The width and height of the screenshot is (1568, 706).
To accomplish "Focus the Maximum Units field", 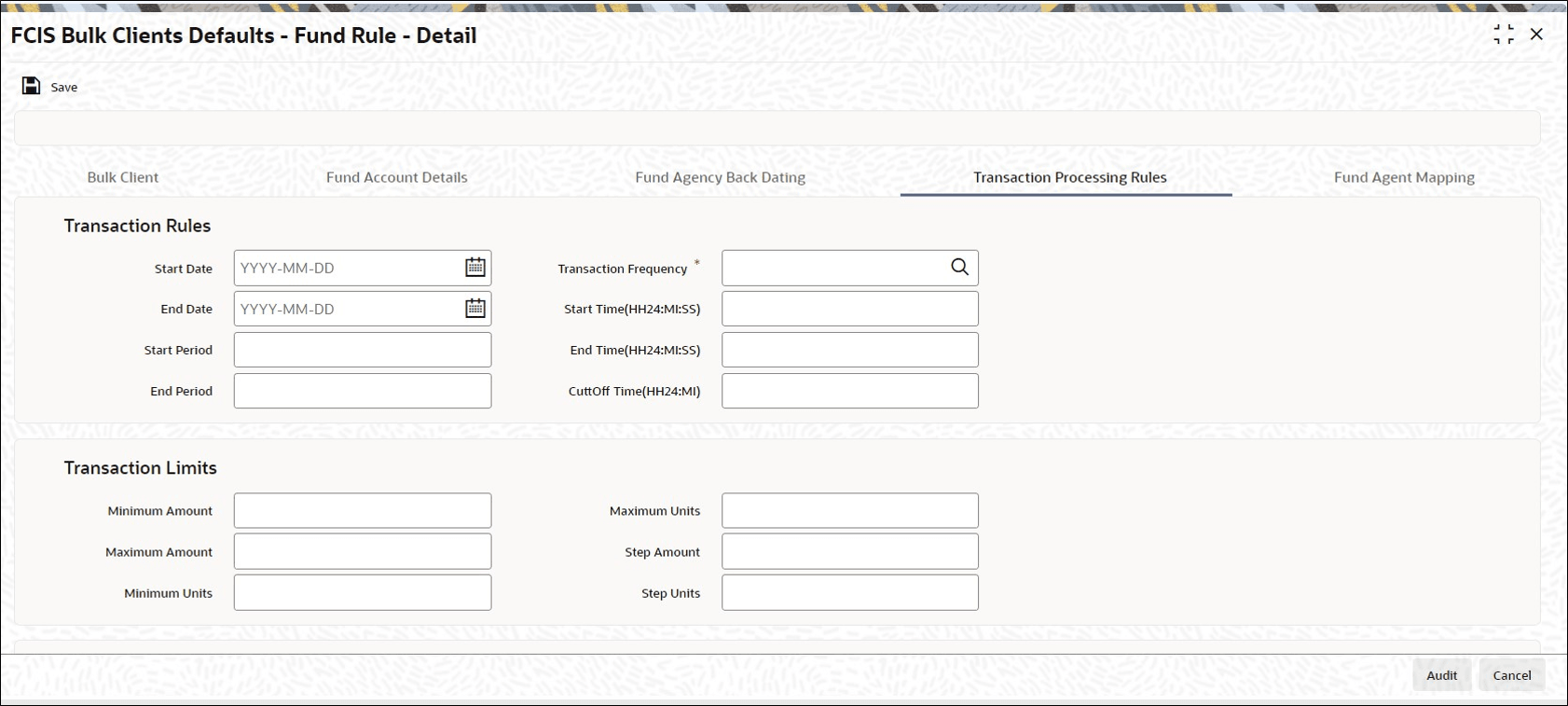I will (x=850, y=511).
